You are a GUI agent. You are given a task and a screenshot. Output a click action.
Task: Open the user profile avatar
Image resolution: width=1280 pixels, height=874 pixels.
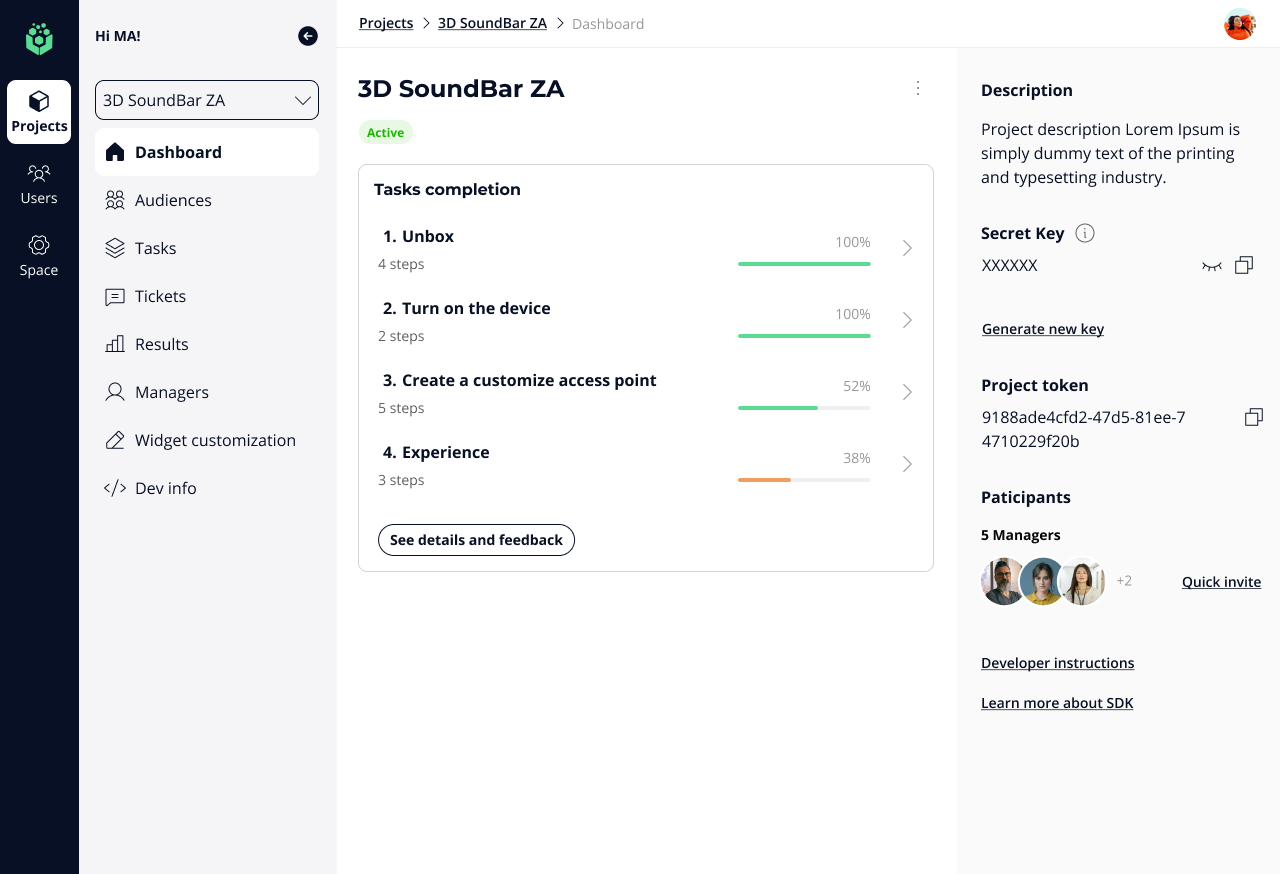pyautogui.click(x=1240, y=24)
